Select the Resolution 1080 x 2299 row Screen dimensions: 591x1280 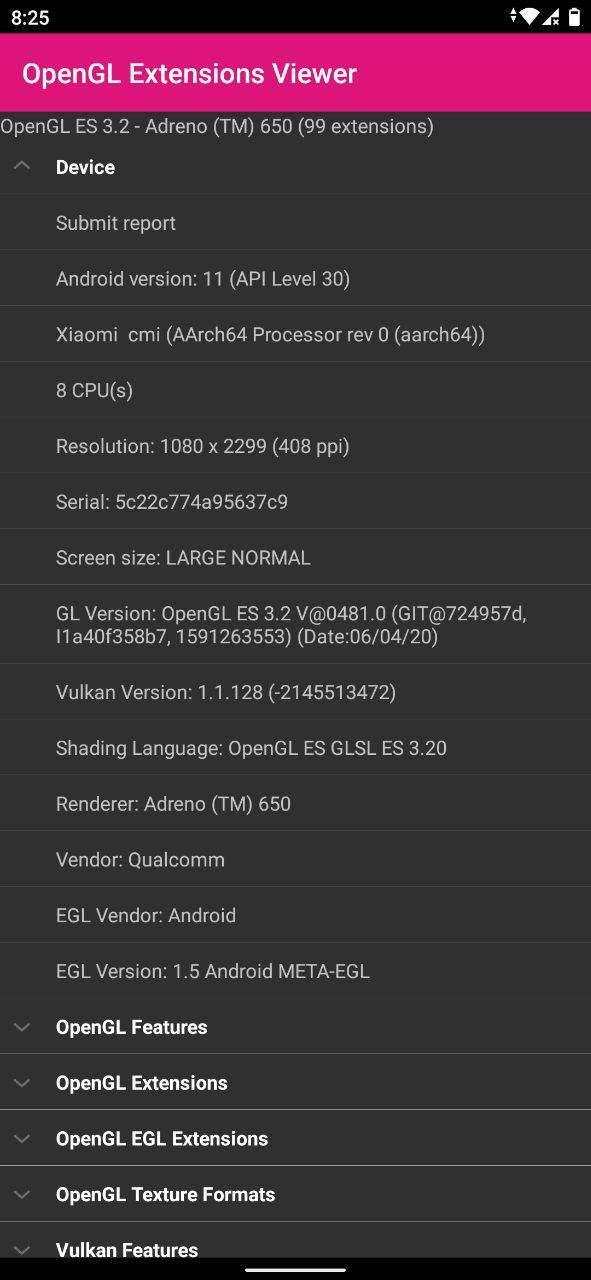295,447
